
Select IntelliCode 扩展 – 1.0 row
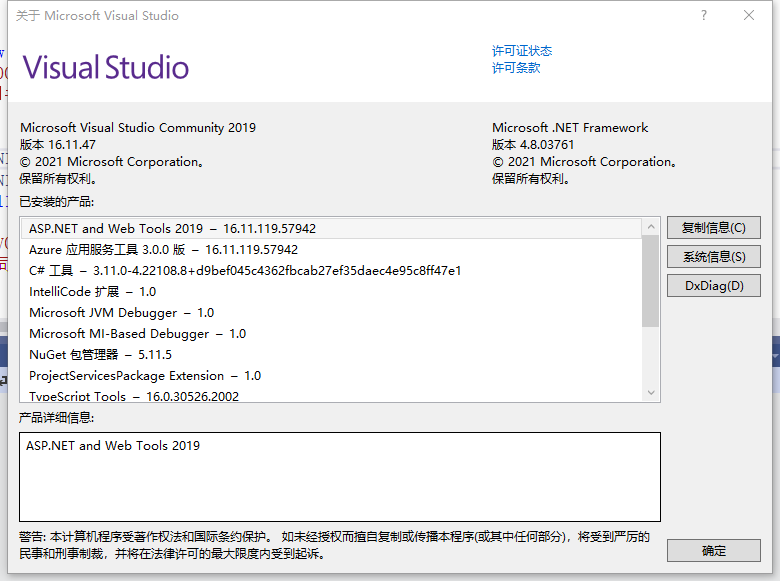[x=332, y=291]
